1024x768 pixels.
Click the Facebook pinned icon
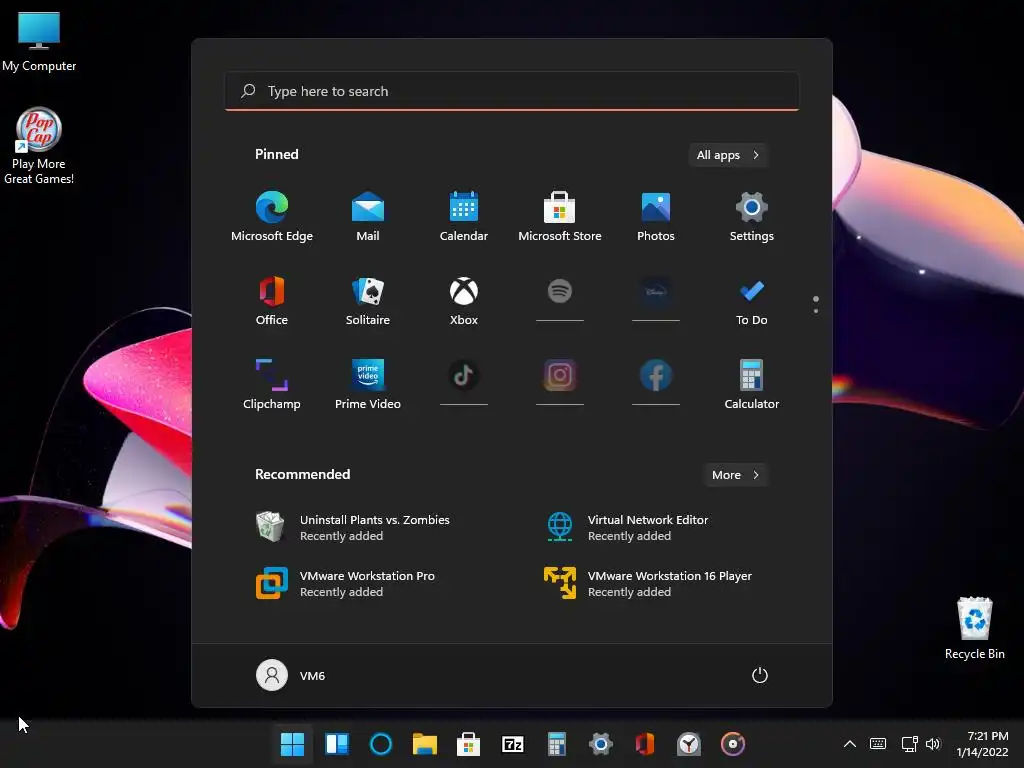coord(656,376)
